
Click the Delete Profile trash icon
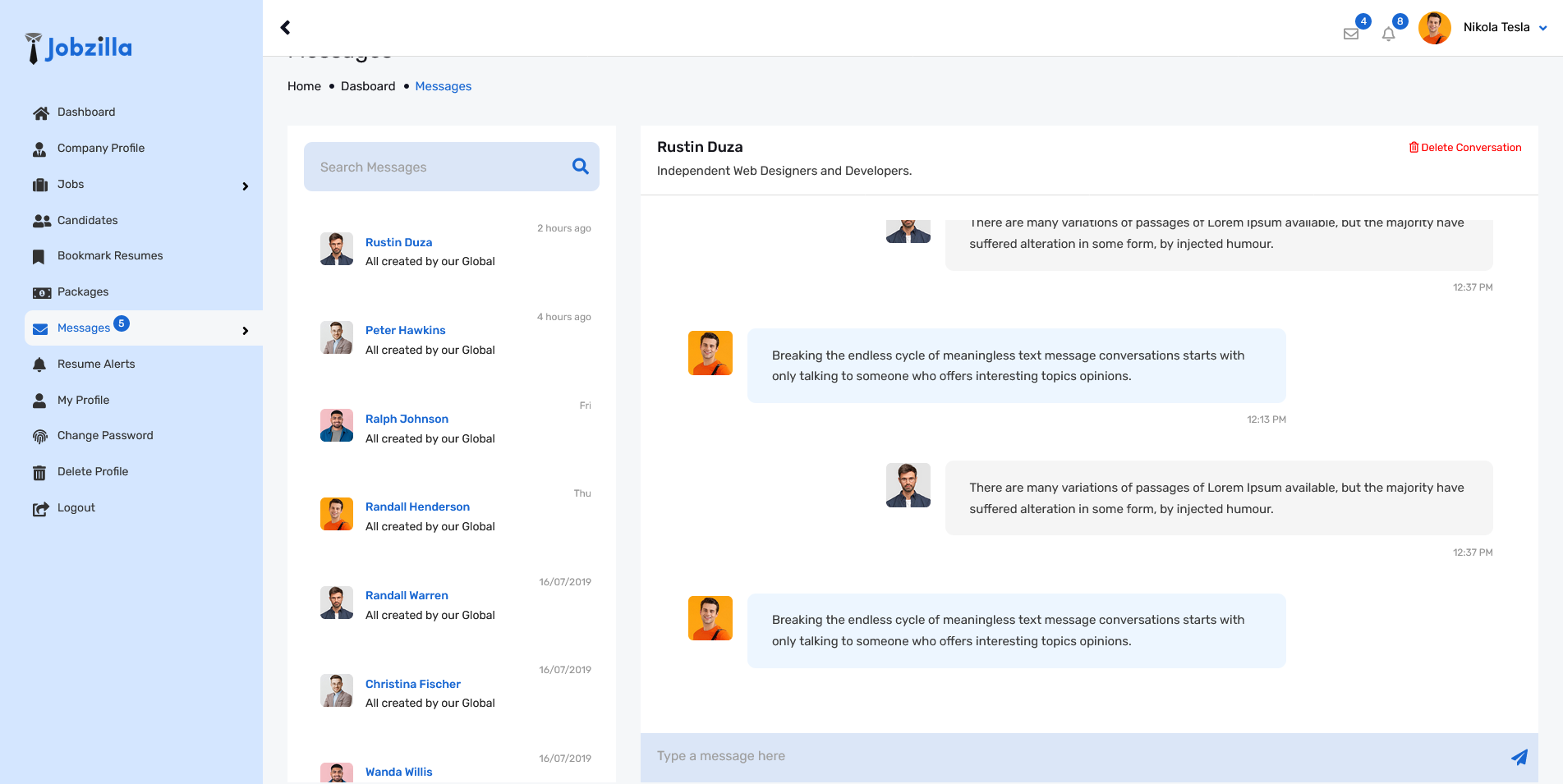[x=39, y=473]
